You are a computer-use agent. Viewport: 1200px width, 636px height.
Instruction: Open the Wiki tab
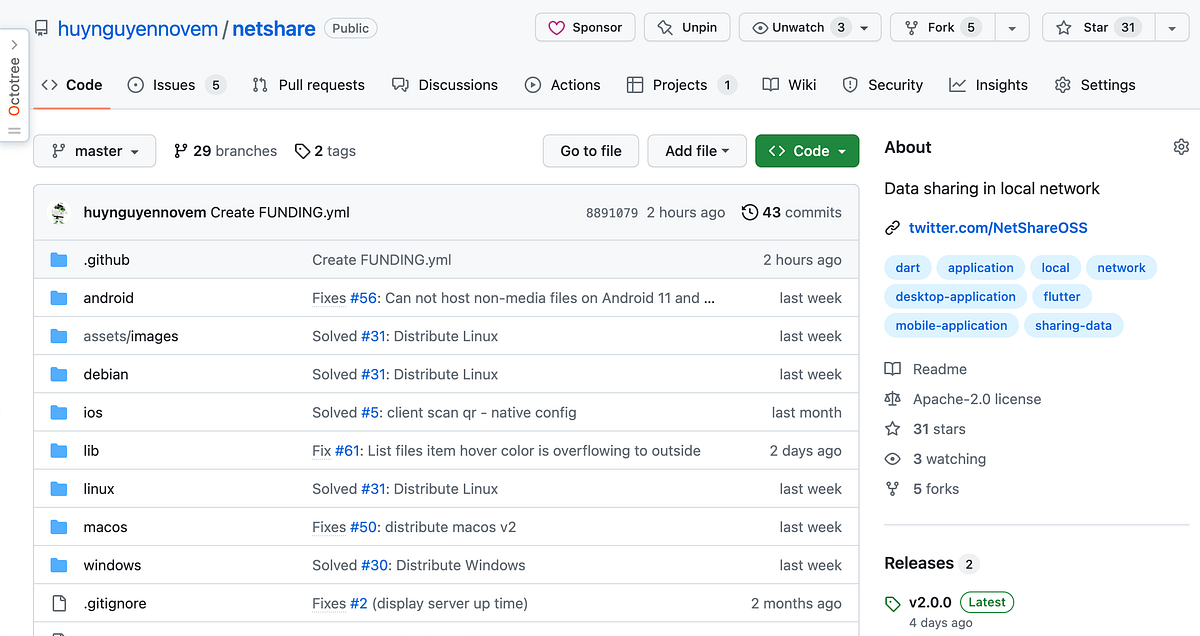[x=789, y=85]
